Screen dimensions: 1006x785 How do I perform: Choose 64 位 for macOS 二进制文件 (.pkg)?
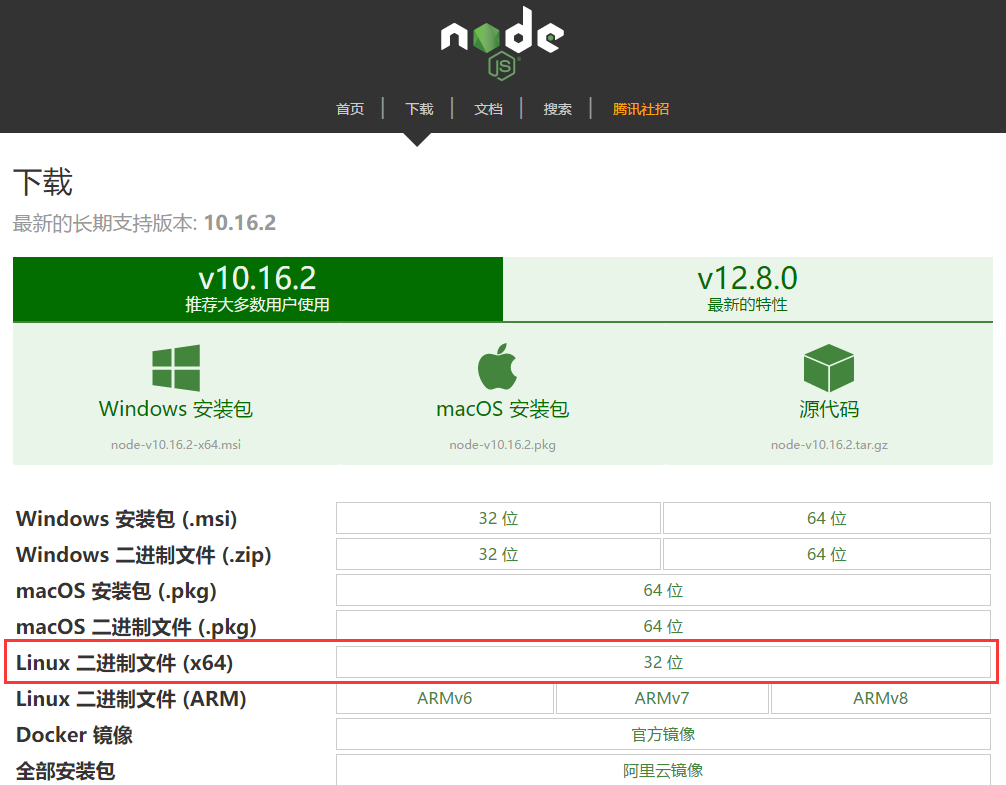[x=663, y=626]
